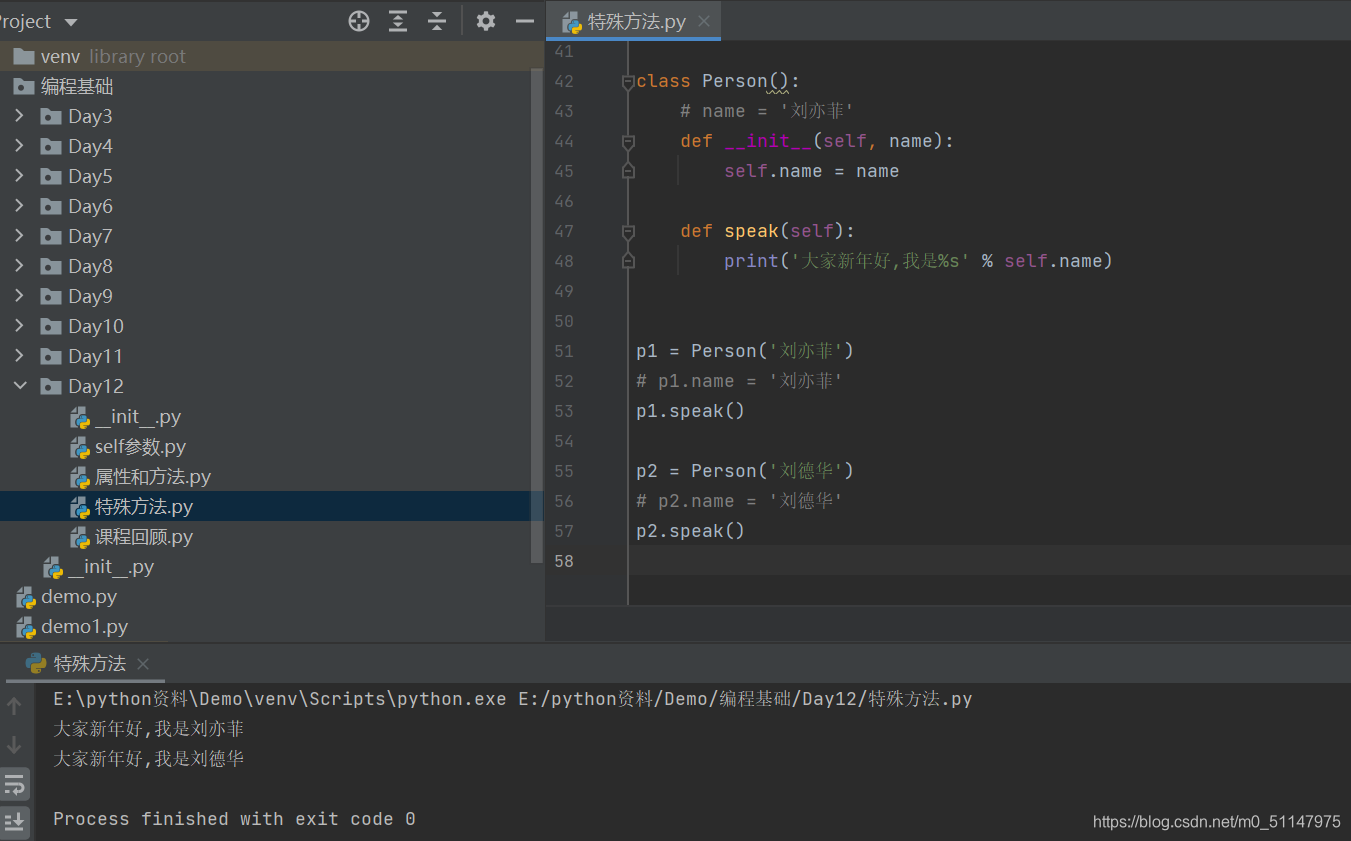Click output line 大家新年好,我是刘亦菲
The image size is (1351, 841).
[149, 729]
